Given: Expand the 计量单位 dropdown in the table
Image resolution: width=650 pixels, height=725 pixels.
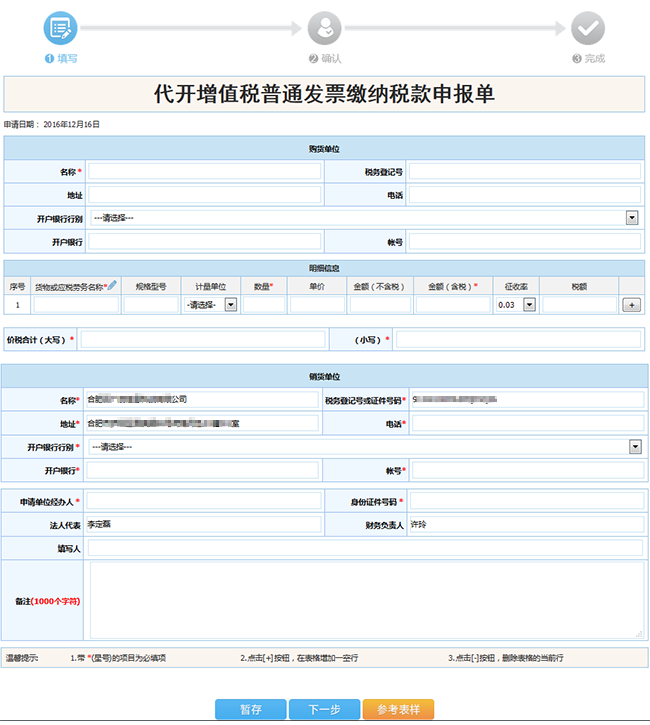Looking at the screenshot, I should point(230,305).
